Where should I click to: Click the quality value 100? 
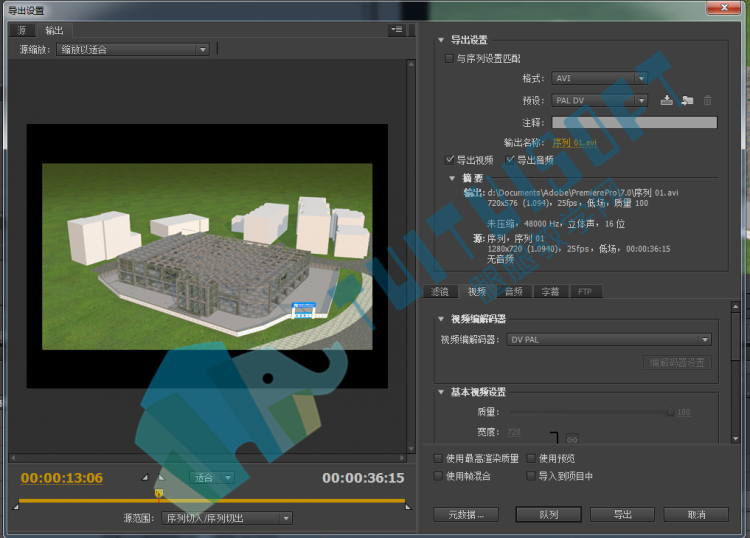coord(684,412)
